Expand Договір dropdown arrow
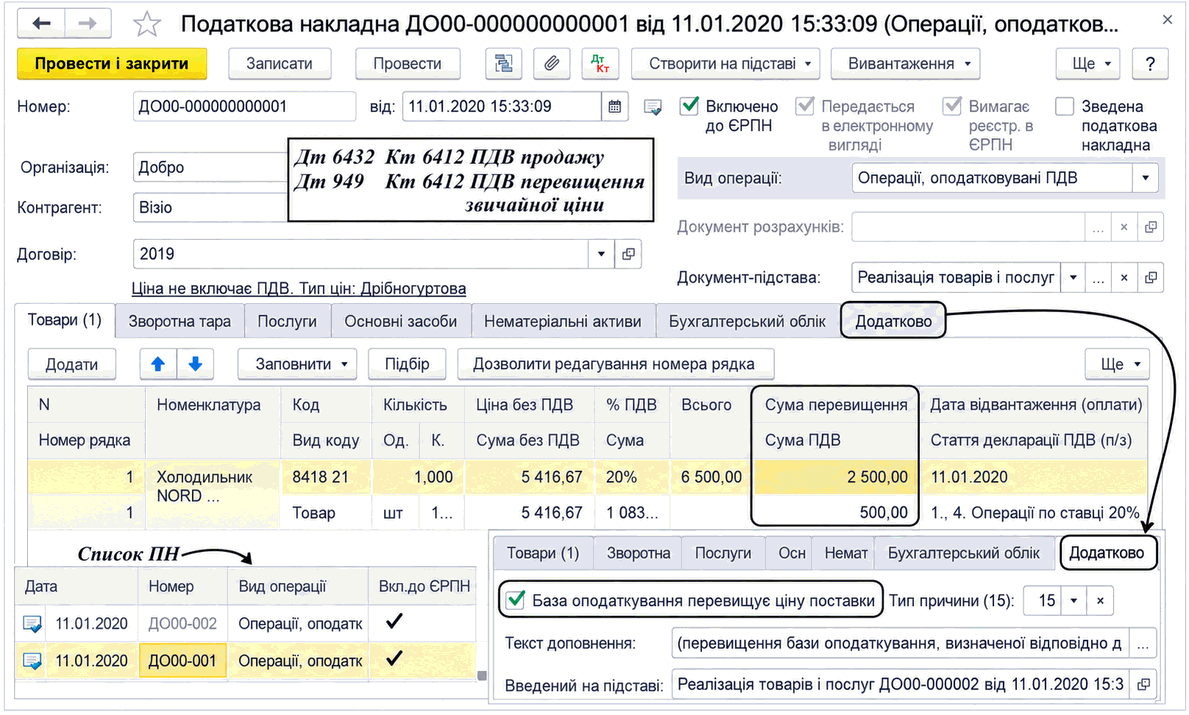 tap(601, 254)
